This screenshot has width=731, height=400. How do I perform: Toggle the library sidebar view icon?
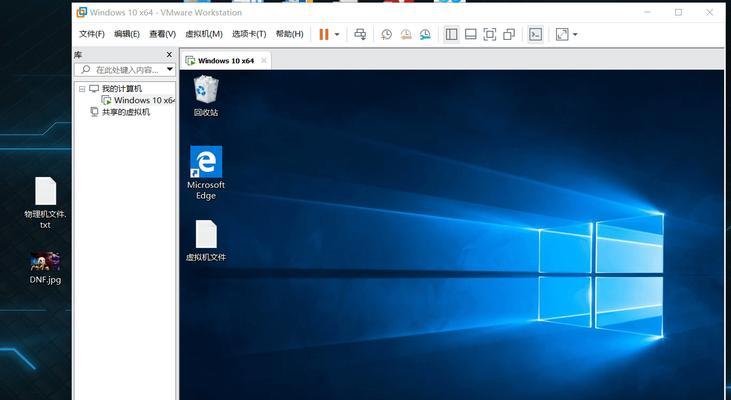(451, 34)
